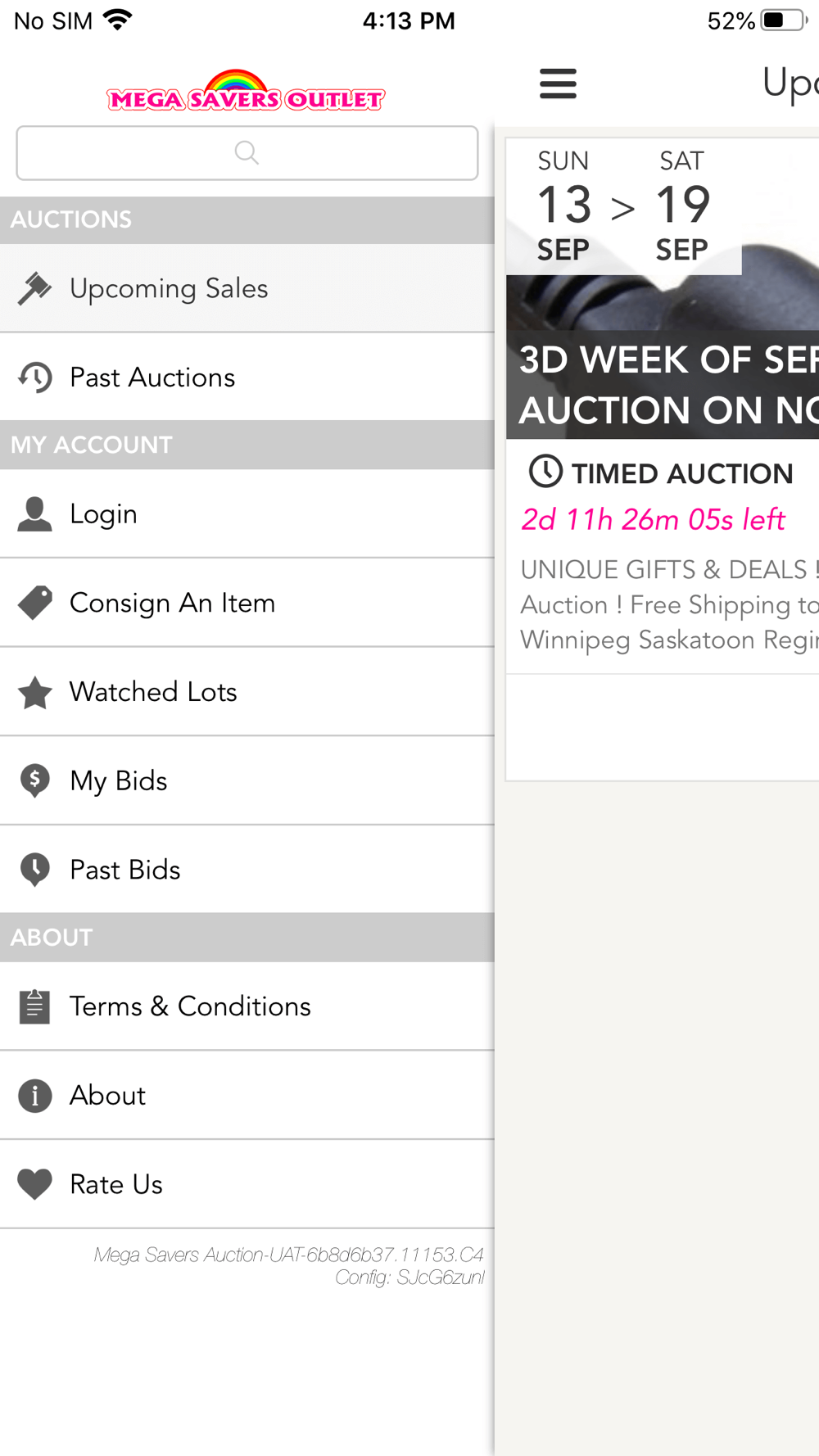Select Past Auctions from the menu
Image resolution: width=819 pixels, height=1456 pixels.
[152, 378]
